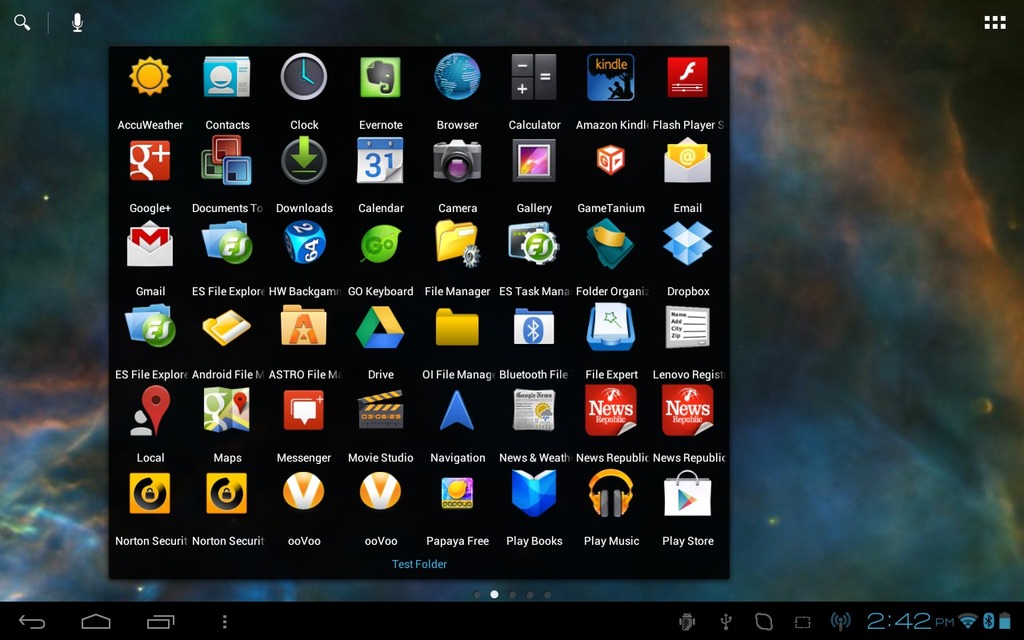Open the overflow menu dots

(x=225, y=622)
